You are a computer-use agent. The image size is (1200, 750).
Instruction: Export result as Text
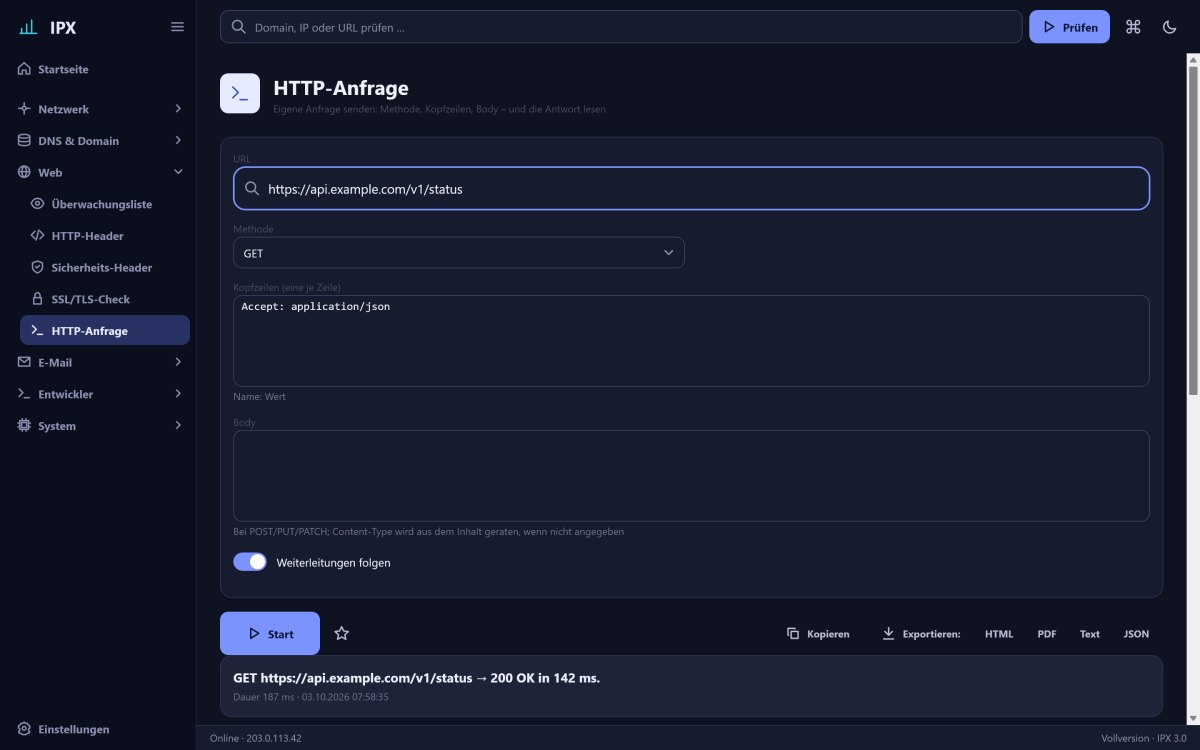[1090, 634]
